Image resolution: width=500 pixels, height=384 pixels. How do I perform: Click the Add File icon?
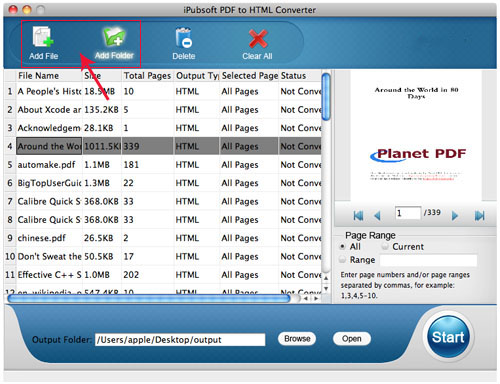pos(43,37)
